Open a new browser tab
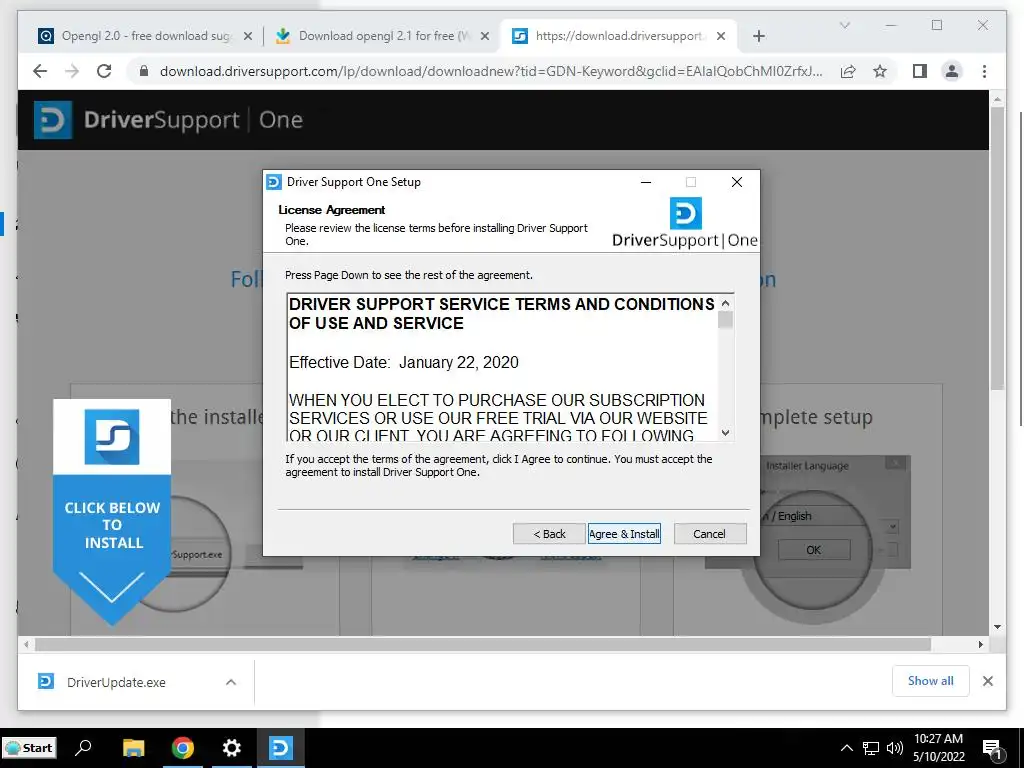The image size is (1024, 768). click(x=759, y=36)
